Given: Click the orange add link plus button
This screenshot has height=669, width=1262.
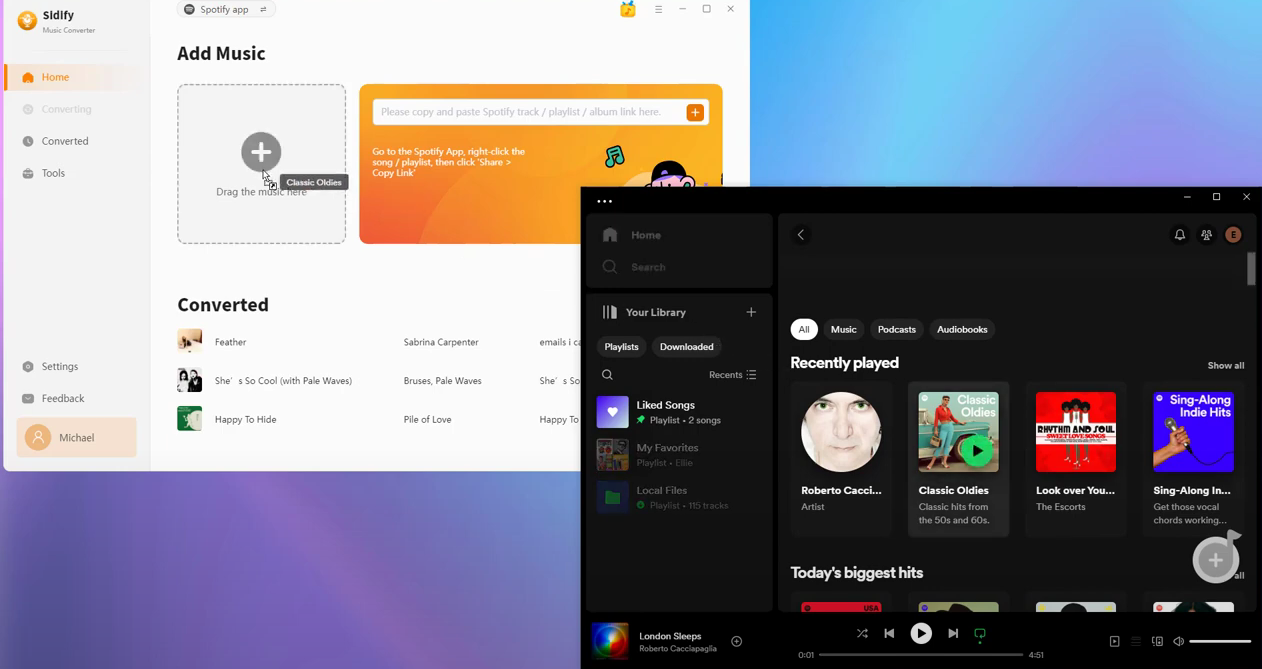Looking at the screenshot, I should (x=695, y=112).
